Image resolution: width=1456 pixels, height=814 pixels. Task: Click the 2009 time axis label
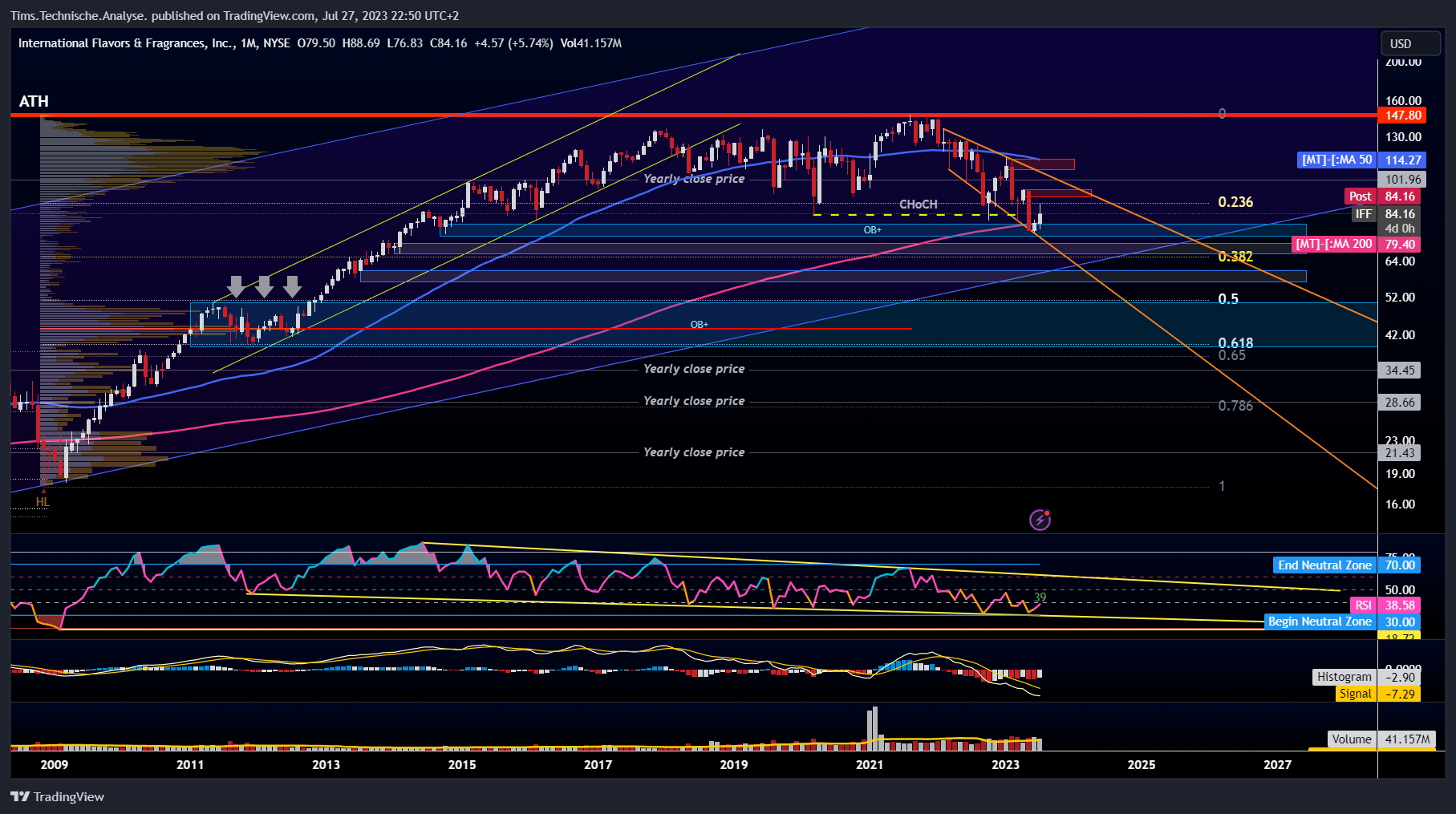(x=55, y=764)
